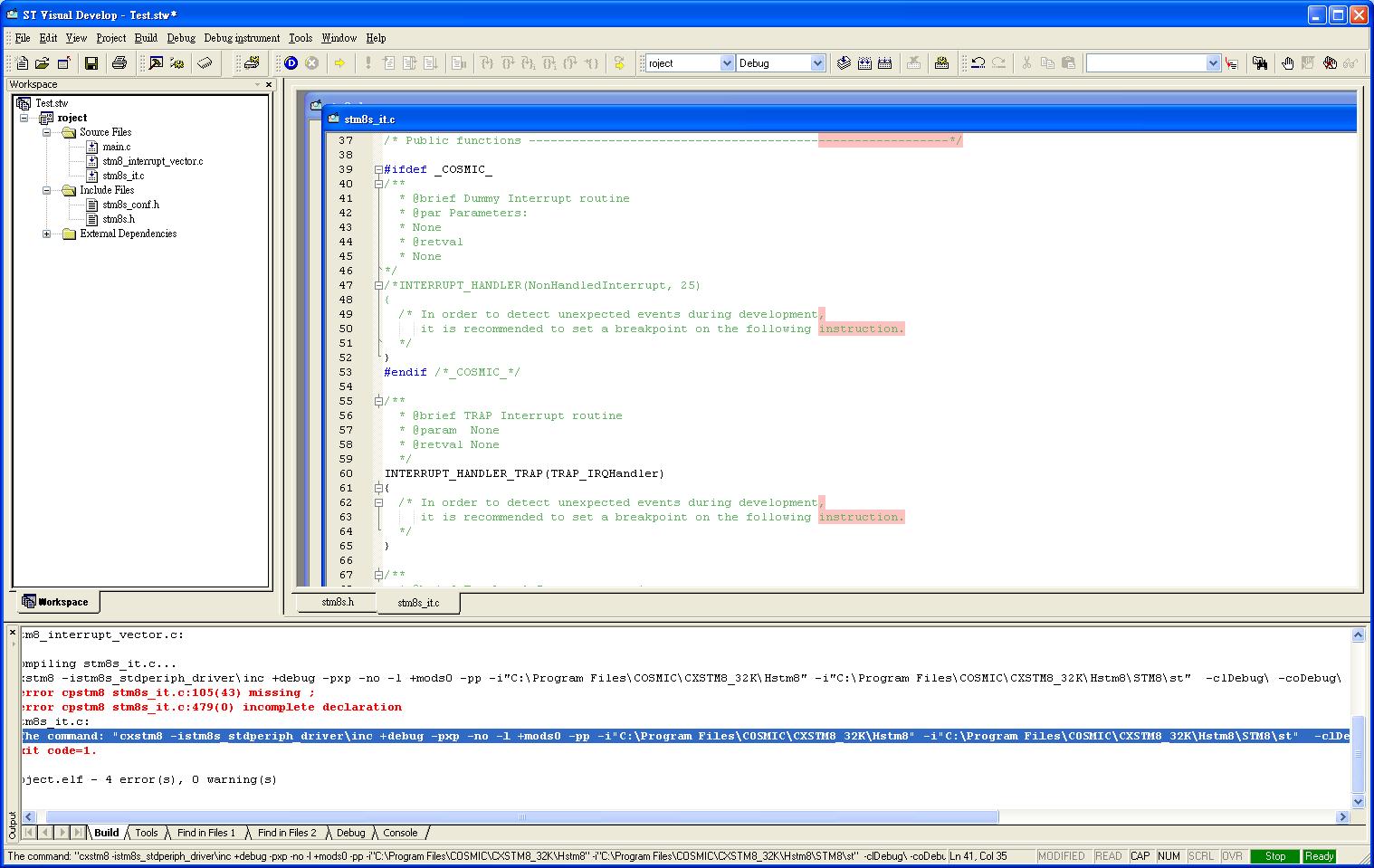The width and height of the screenshot is (1374, 868).
Task: Click the MCU chip toolbar icon
Action: (x=205, y=62)
